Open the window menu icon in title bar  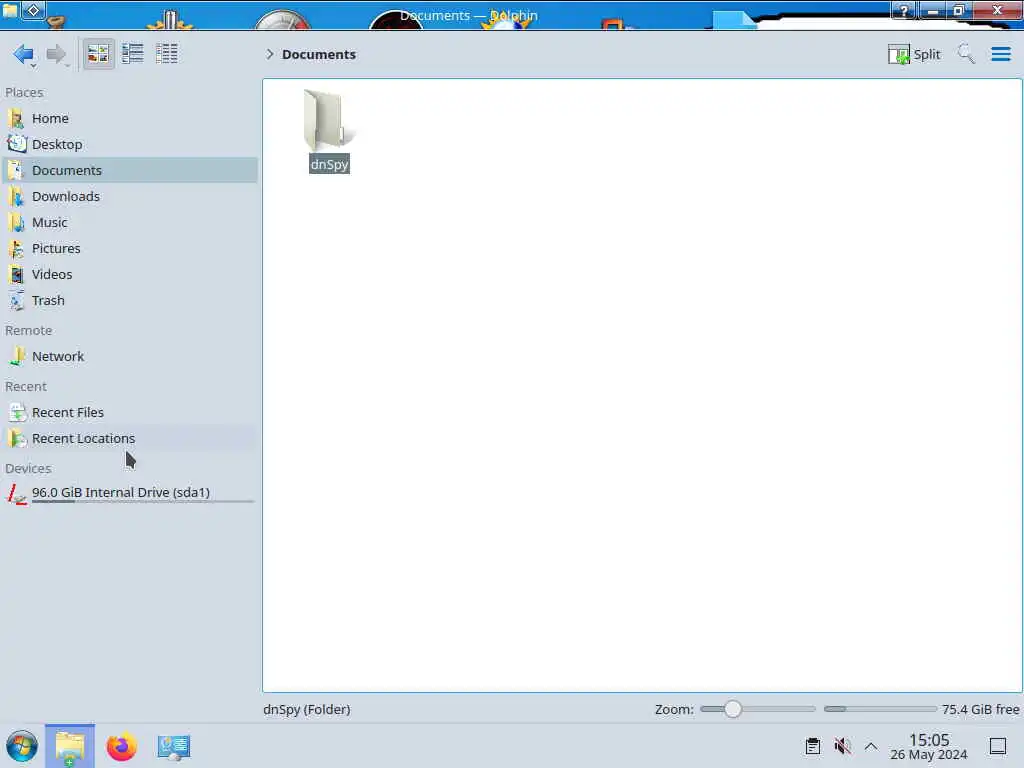(10, 10)
